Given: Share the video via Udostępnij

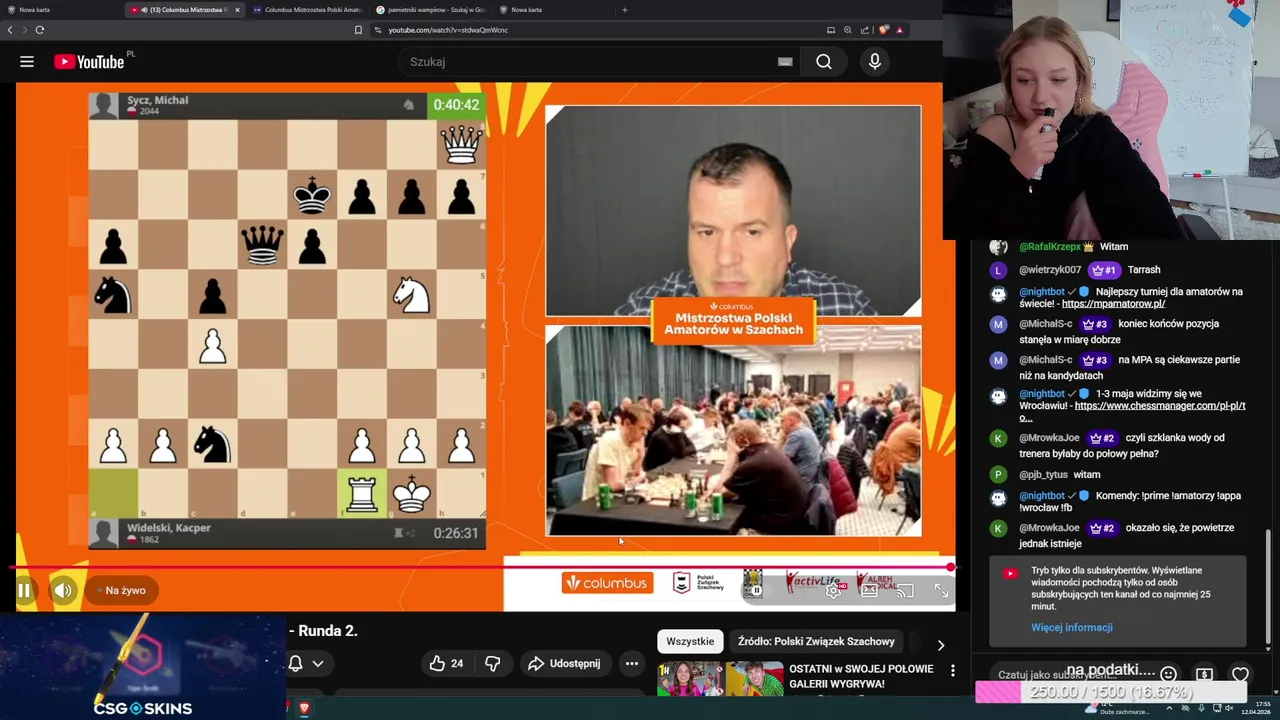Looking at the screenshot, I should [564, 663].
